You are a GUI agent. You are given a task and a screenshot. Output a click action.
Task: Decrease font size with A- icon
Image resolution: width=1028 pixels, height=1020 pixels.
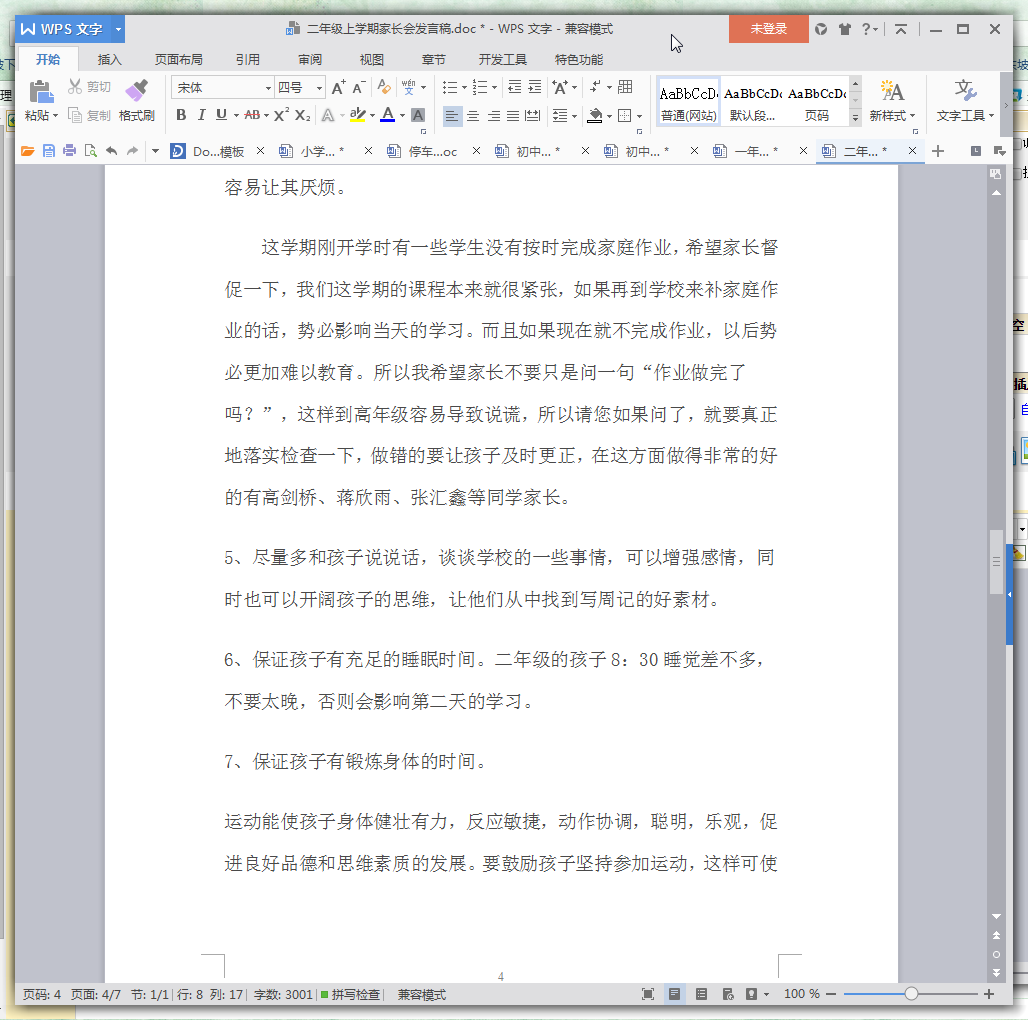(359, 87)
